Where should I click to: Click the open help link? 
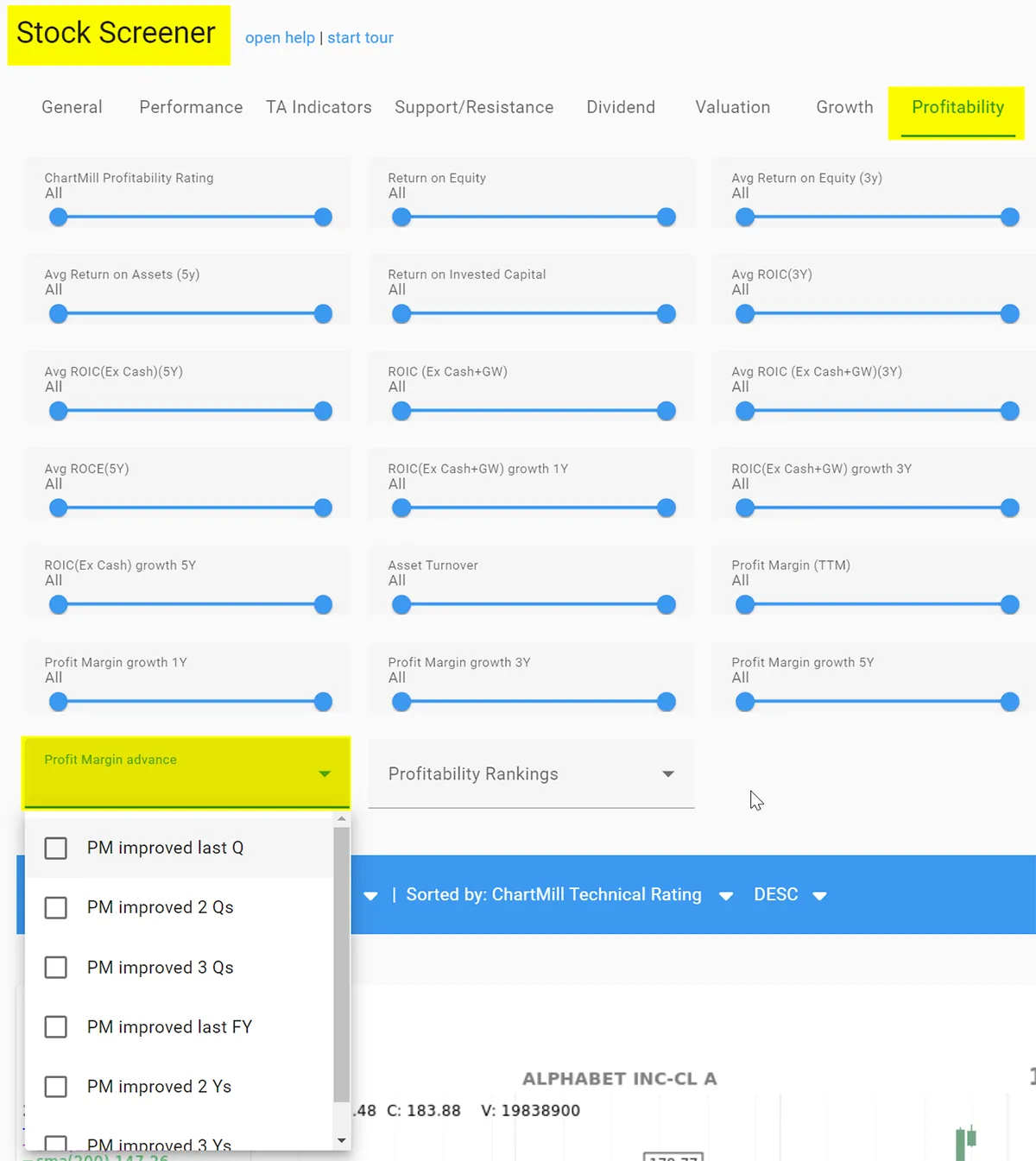(280, 38)
